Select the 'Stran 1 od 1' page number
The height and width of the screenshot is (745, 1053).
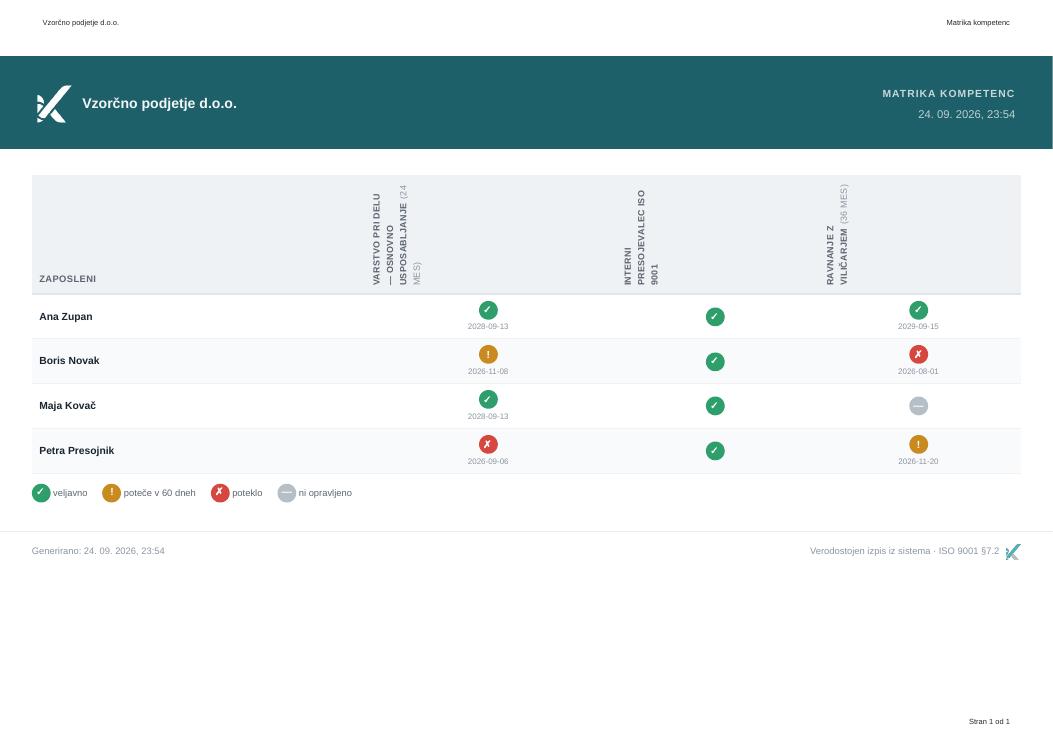[989, 721]
